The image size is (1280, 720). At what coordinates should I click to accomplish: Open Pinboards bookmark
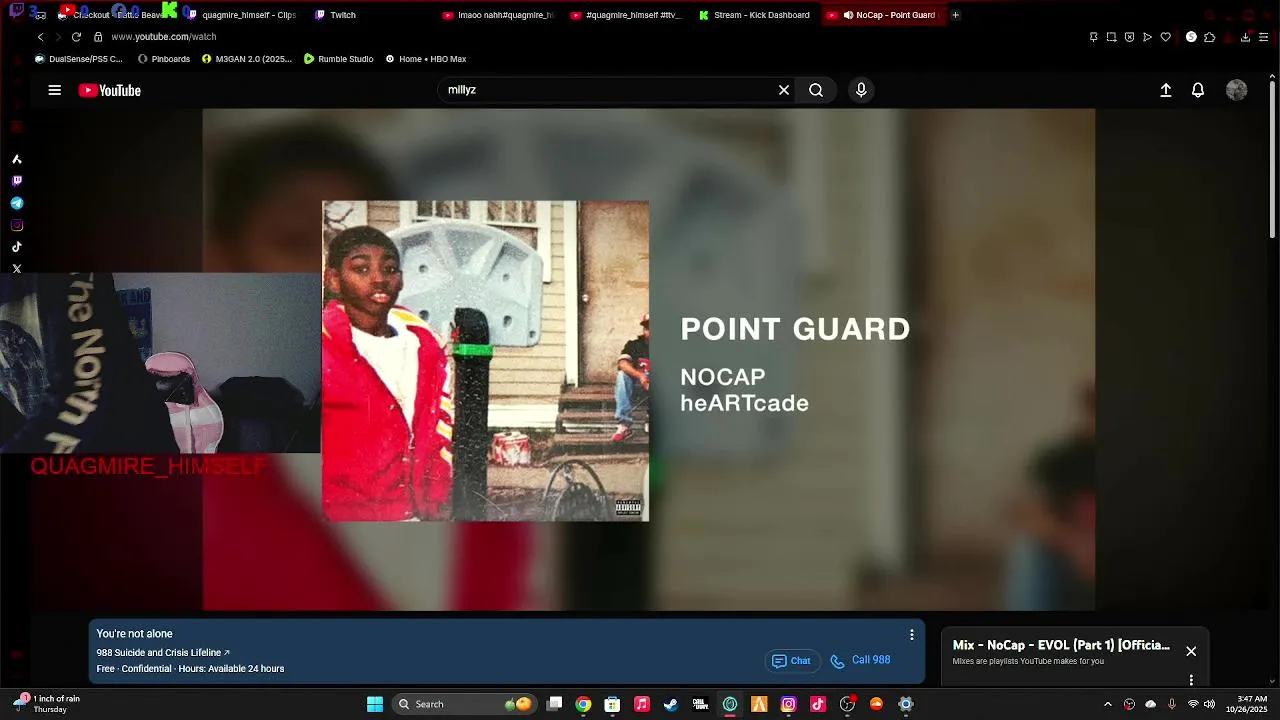click(x=164, y=59)
